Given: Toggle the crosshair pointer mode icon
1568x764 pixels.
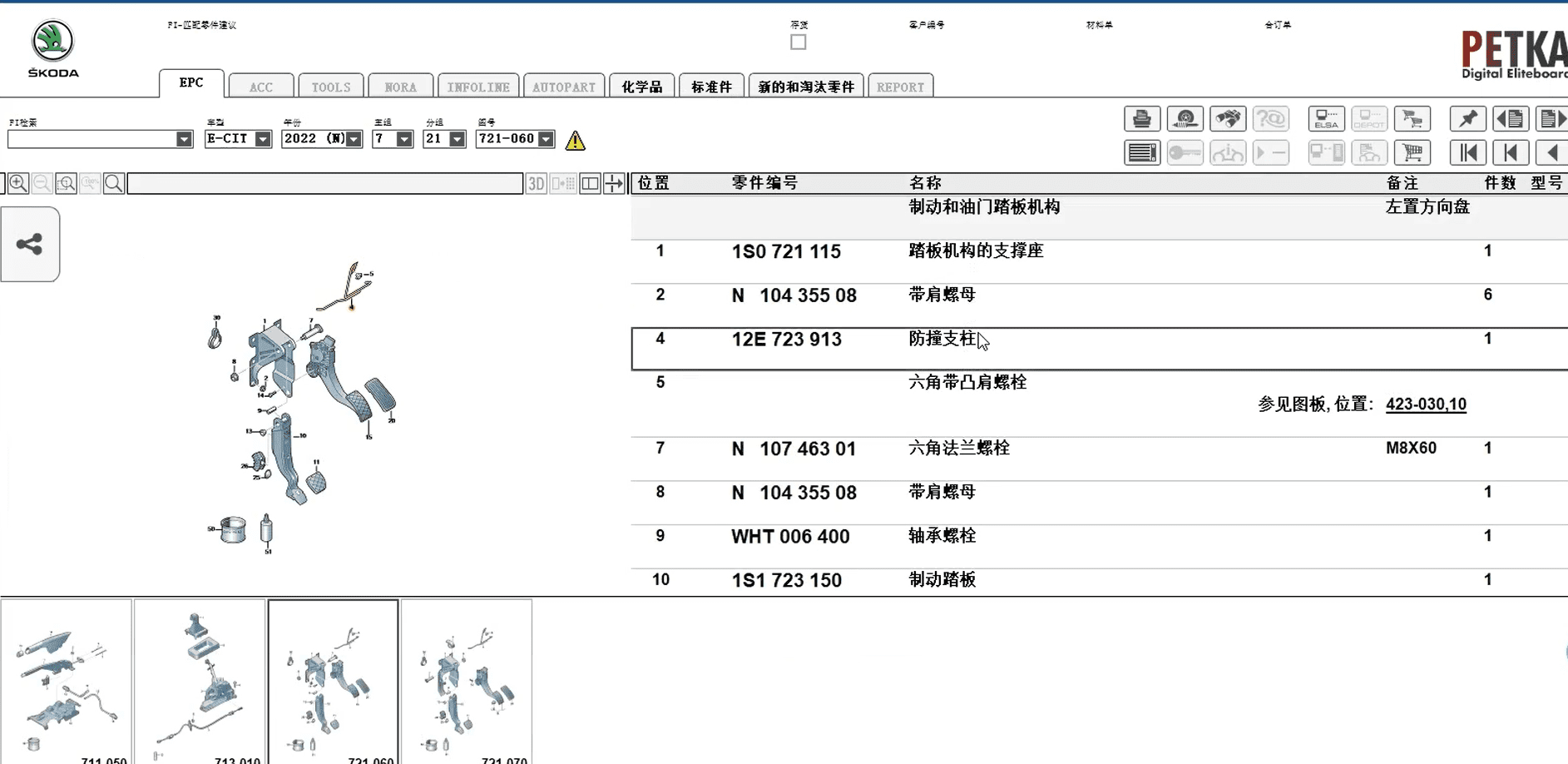Looking at the screenshot, I should (615, 183).
